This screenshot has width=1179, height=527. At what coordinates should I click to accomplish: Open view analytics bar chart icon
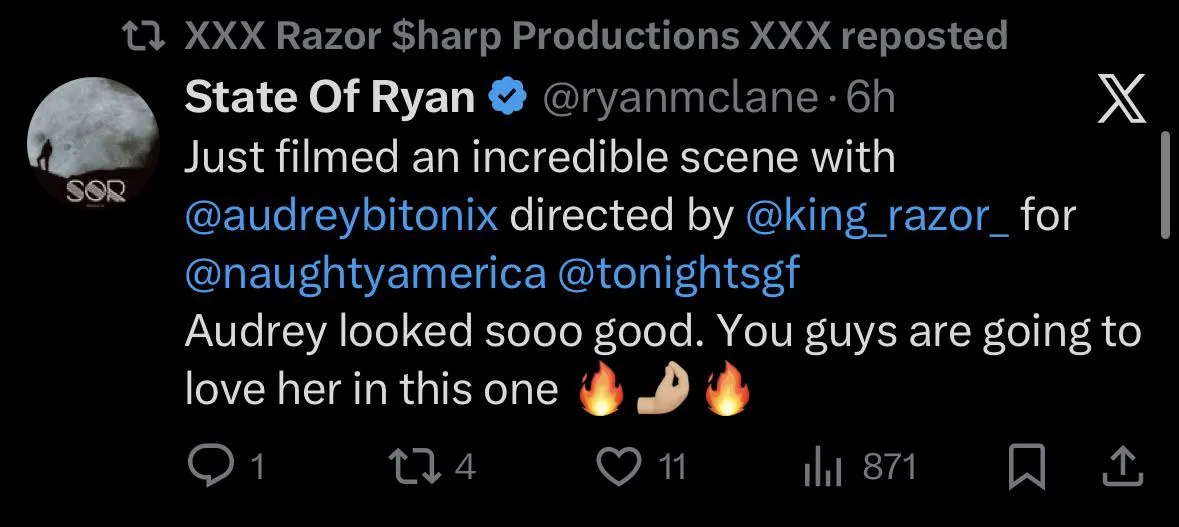824,467
